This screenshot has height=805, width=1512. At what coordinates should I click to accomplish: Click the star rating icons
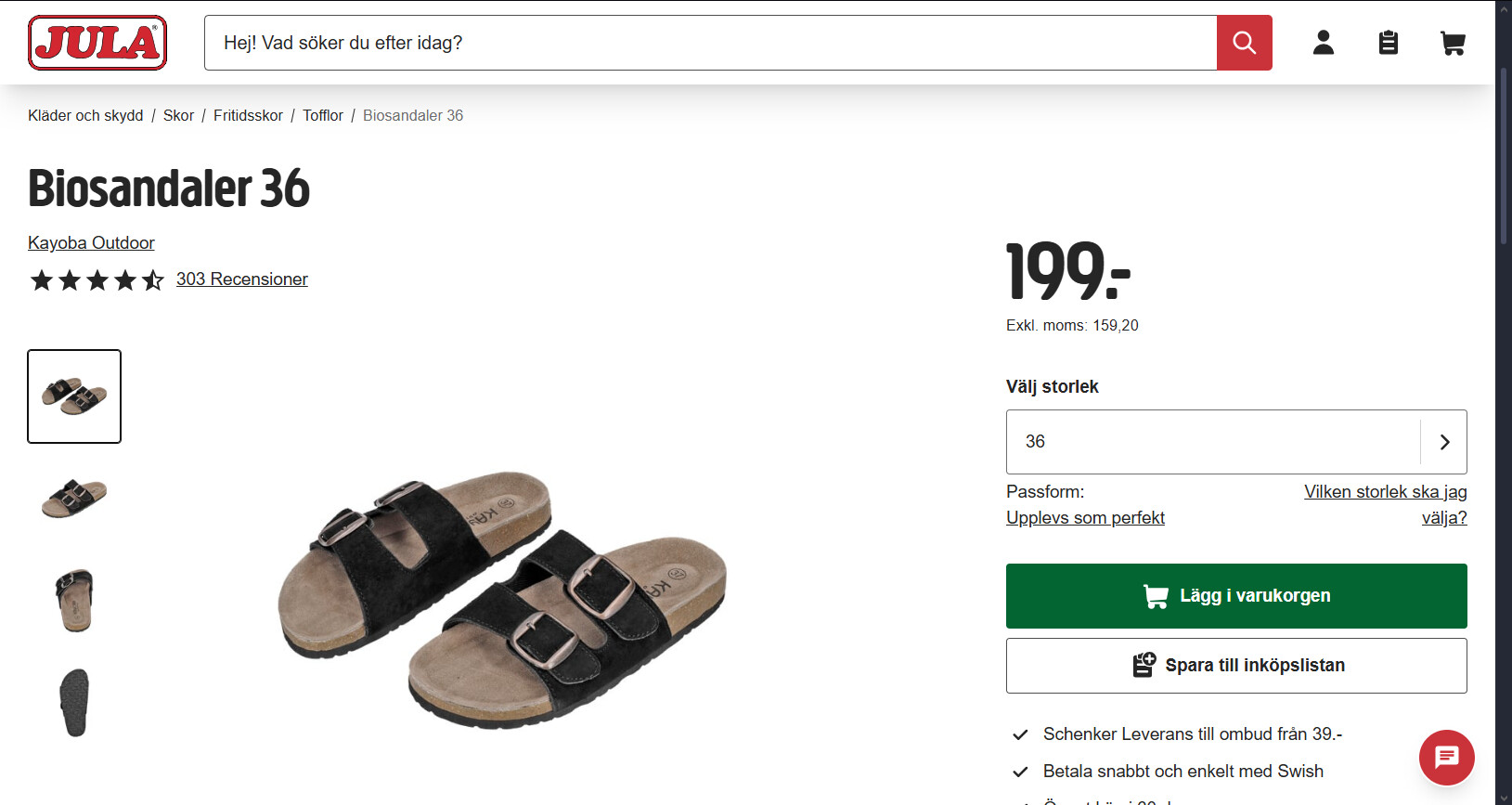point(97,279)
